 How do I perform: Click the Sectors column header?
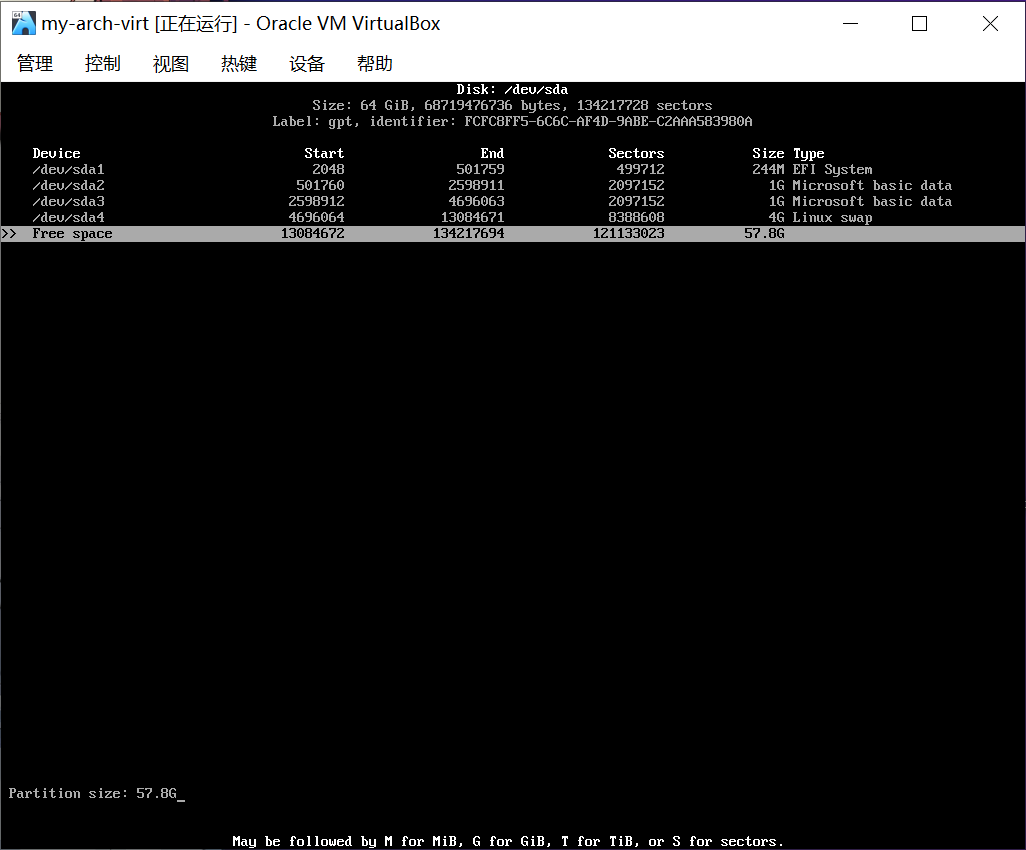tap(636, 154)
